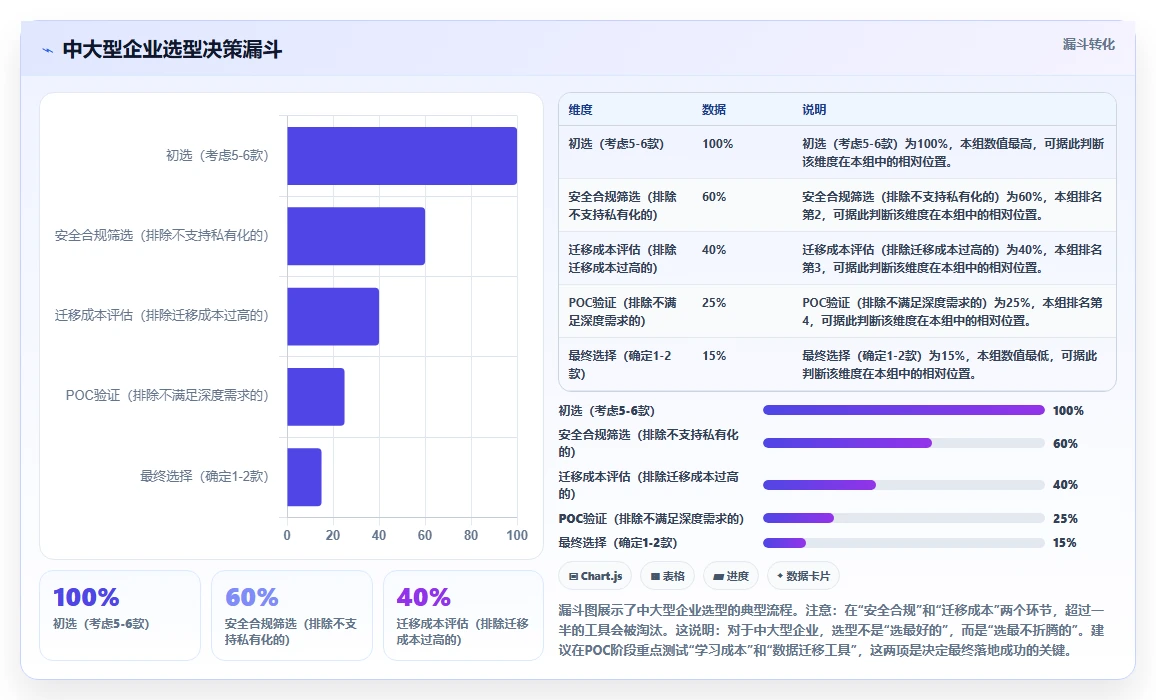Click the funnel icon beside the panel title

(48, 51)
